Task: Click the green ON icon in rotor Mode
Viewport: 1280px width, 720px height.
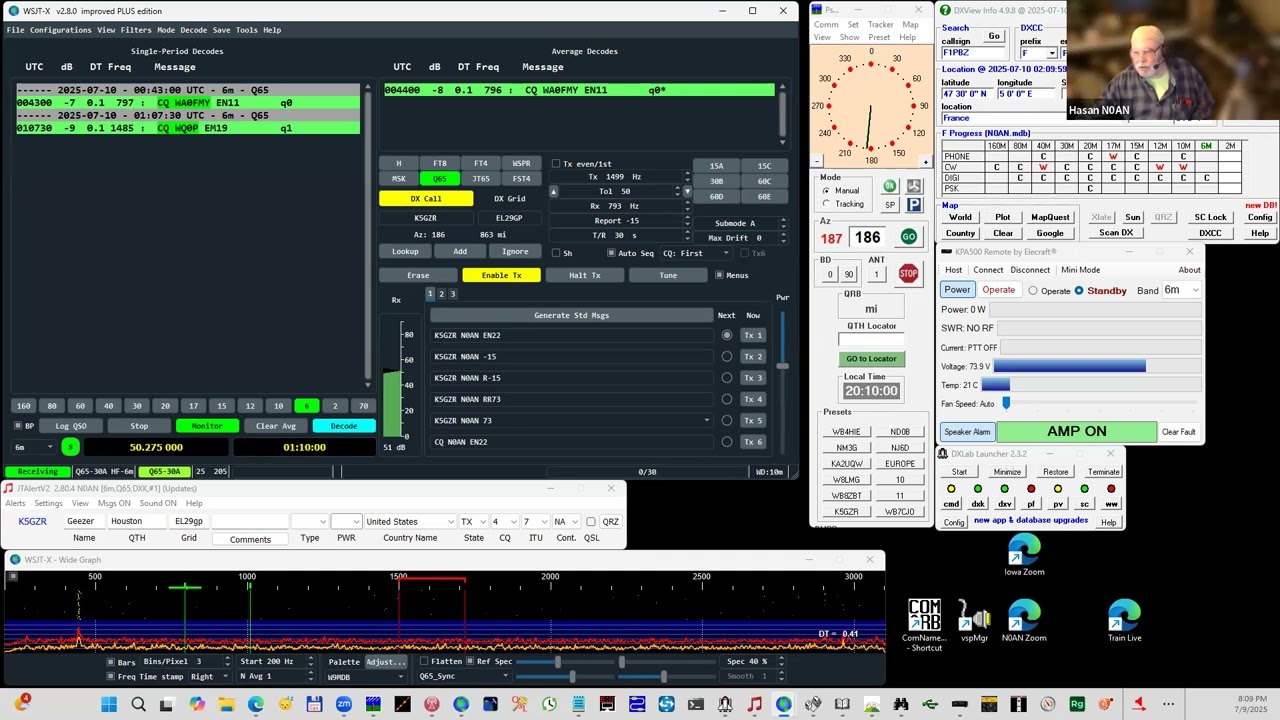Action: click(x=889, y=186)
